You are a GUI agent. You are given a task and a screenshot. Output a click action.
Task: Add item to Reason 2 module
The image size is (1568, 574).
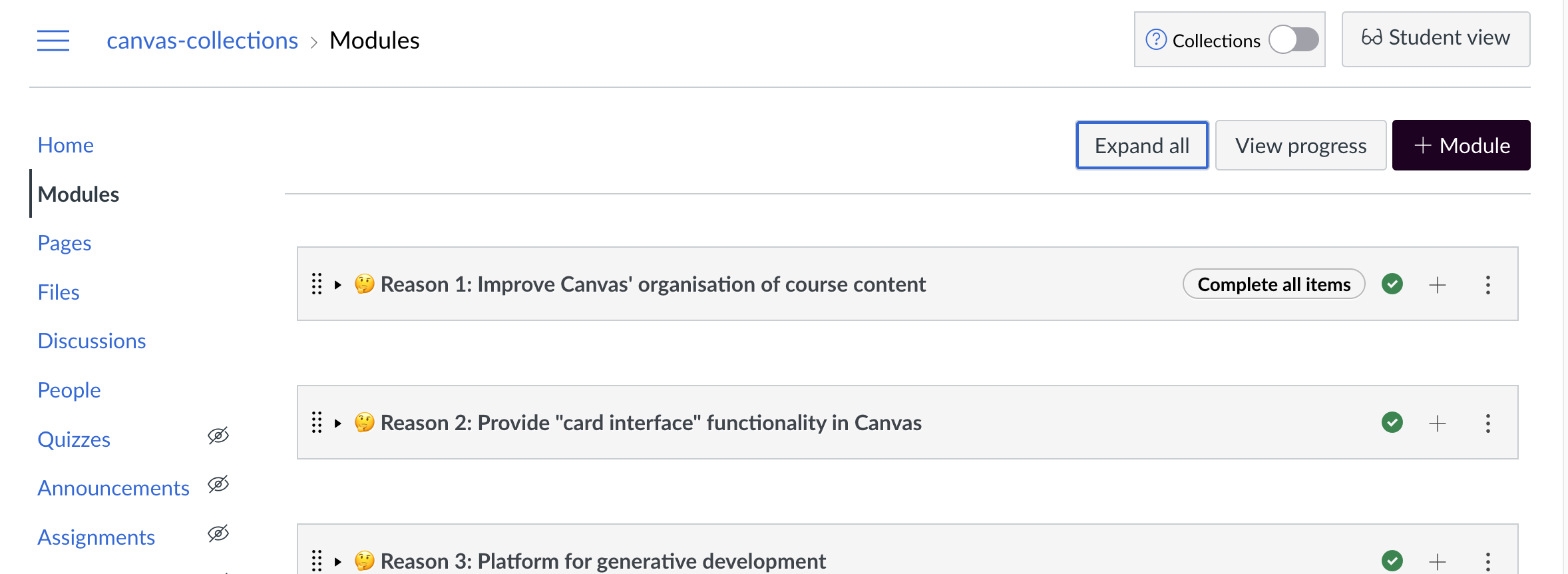click(x=1438, y=424)
